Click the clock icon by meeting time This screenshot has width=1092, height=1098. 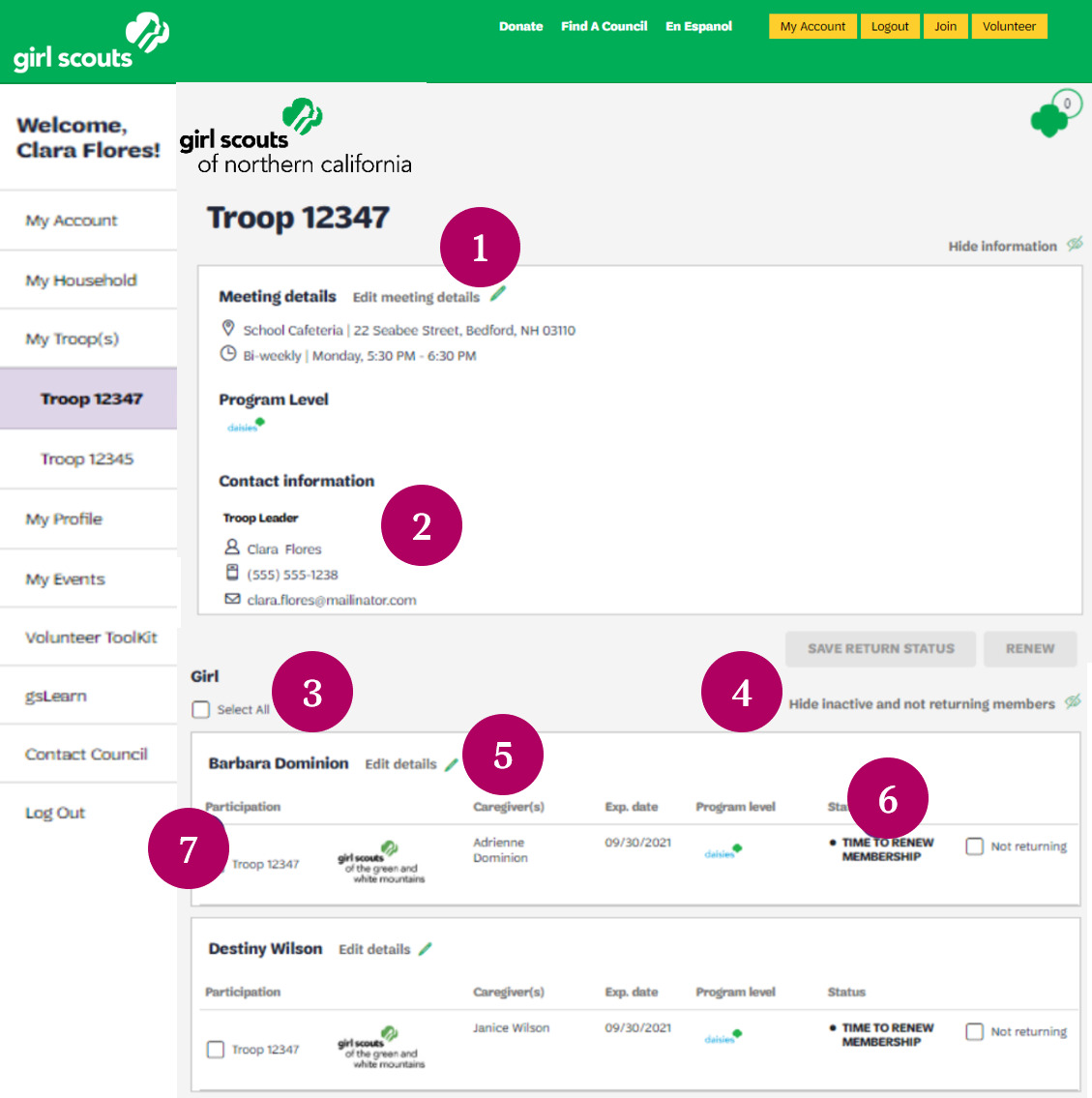(x=228, y=354)
